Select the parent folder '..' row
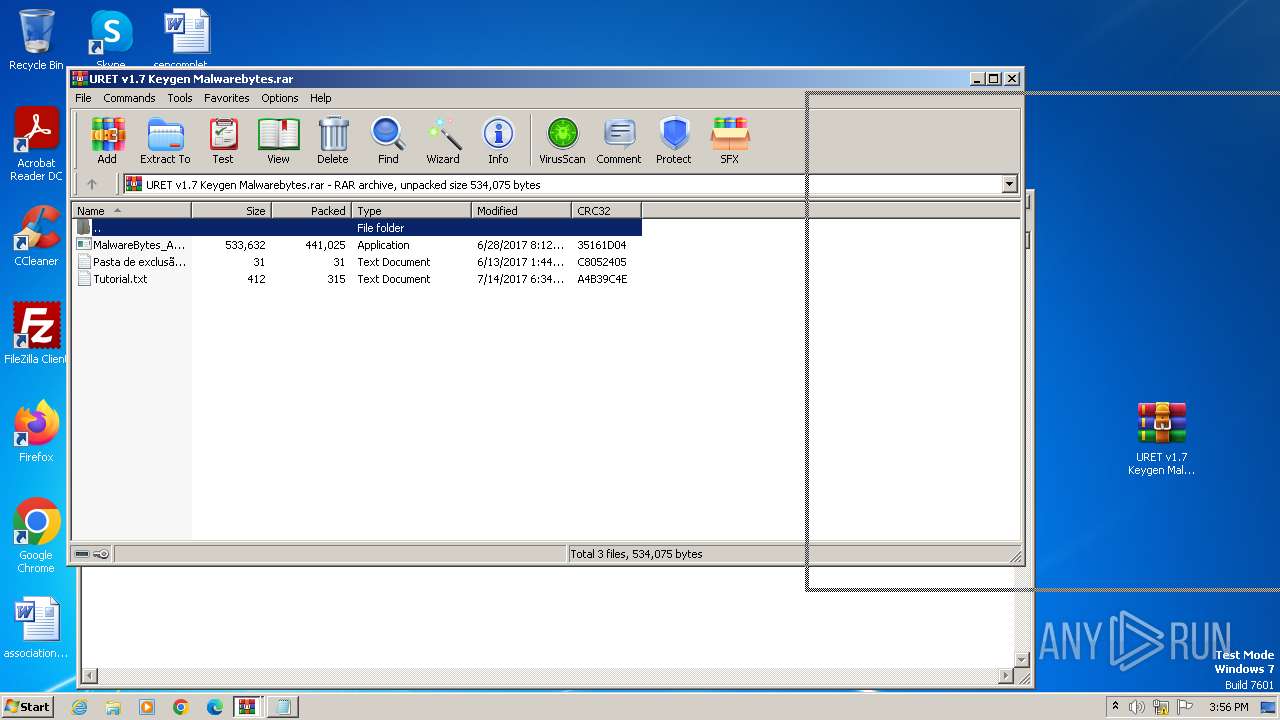Screen dimensions: 1280x720 pyautogui.click(x=357, y=228)
